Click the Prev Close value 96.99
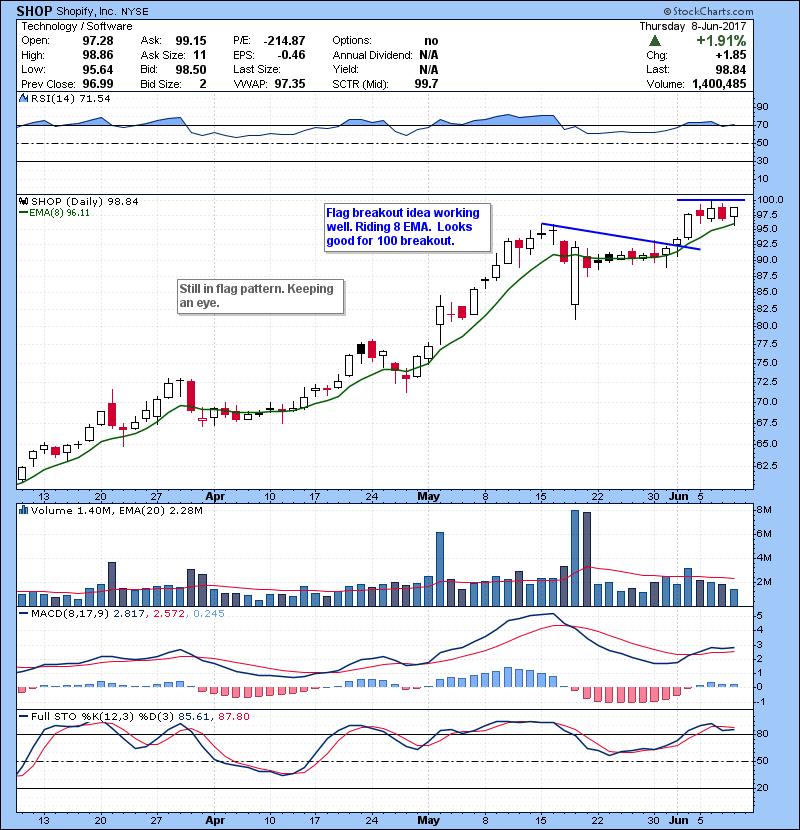The height and width of the screenshot is (830, 800). click(x=98, y=84)
